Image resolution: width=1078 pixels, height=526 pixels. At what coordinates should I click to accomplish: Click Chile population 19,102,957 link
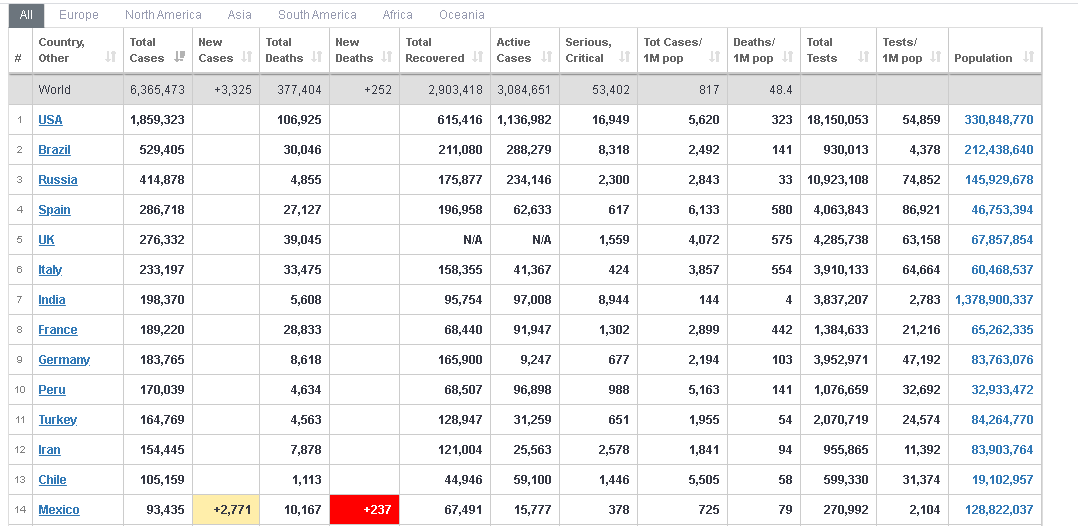click(x=1002, y=480)
